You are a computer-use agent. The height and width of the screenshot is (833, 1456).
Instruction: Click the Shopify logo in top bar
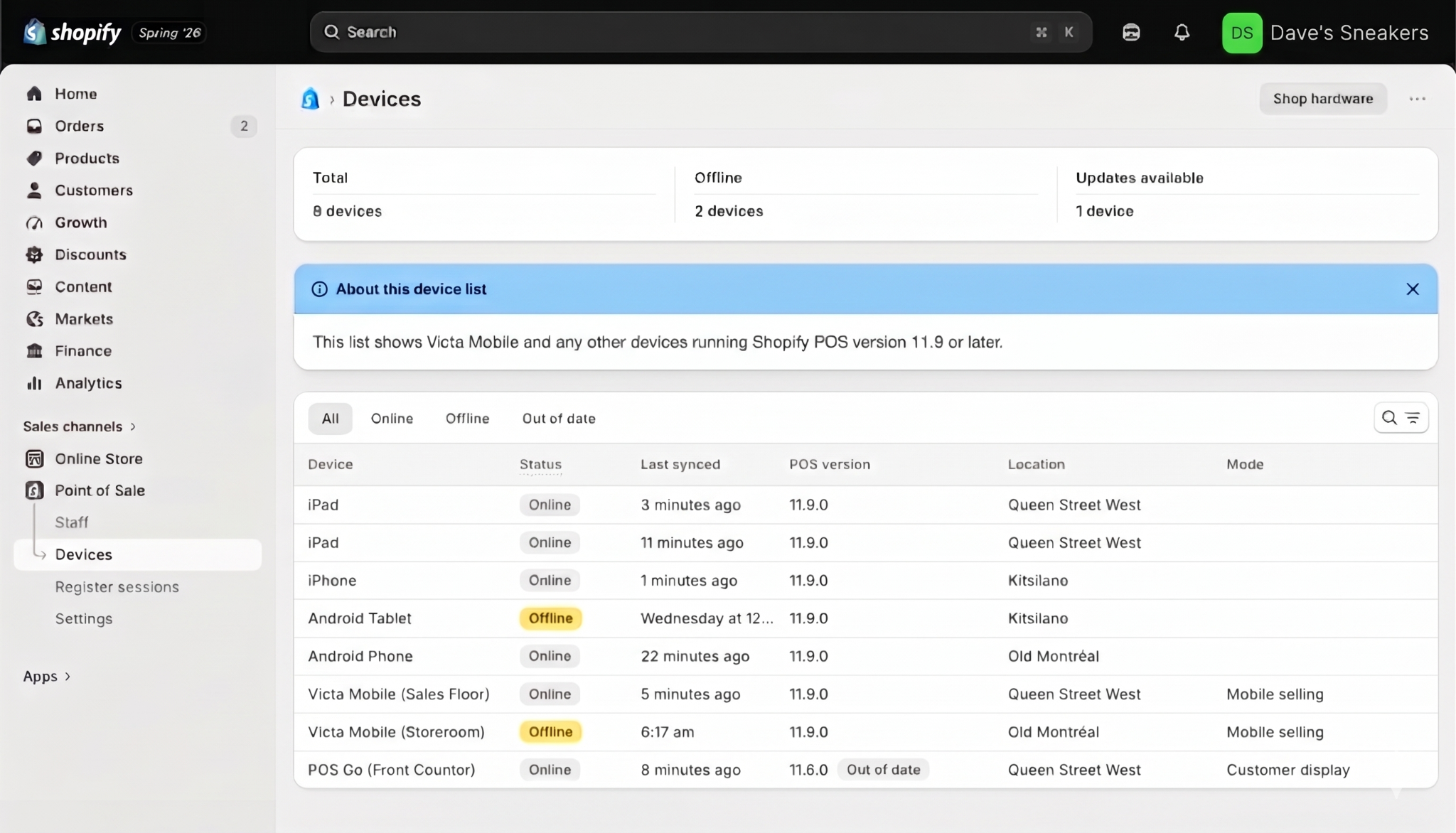click(72, 32)
